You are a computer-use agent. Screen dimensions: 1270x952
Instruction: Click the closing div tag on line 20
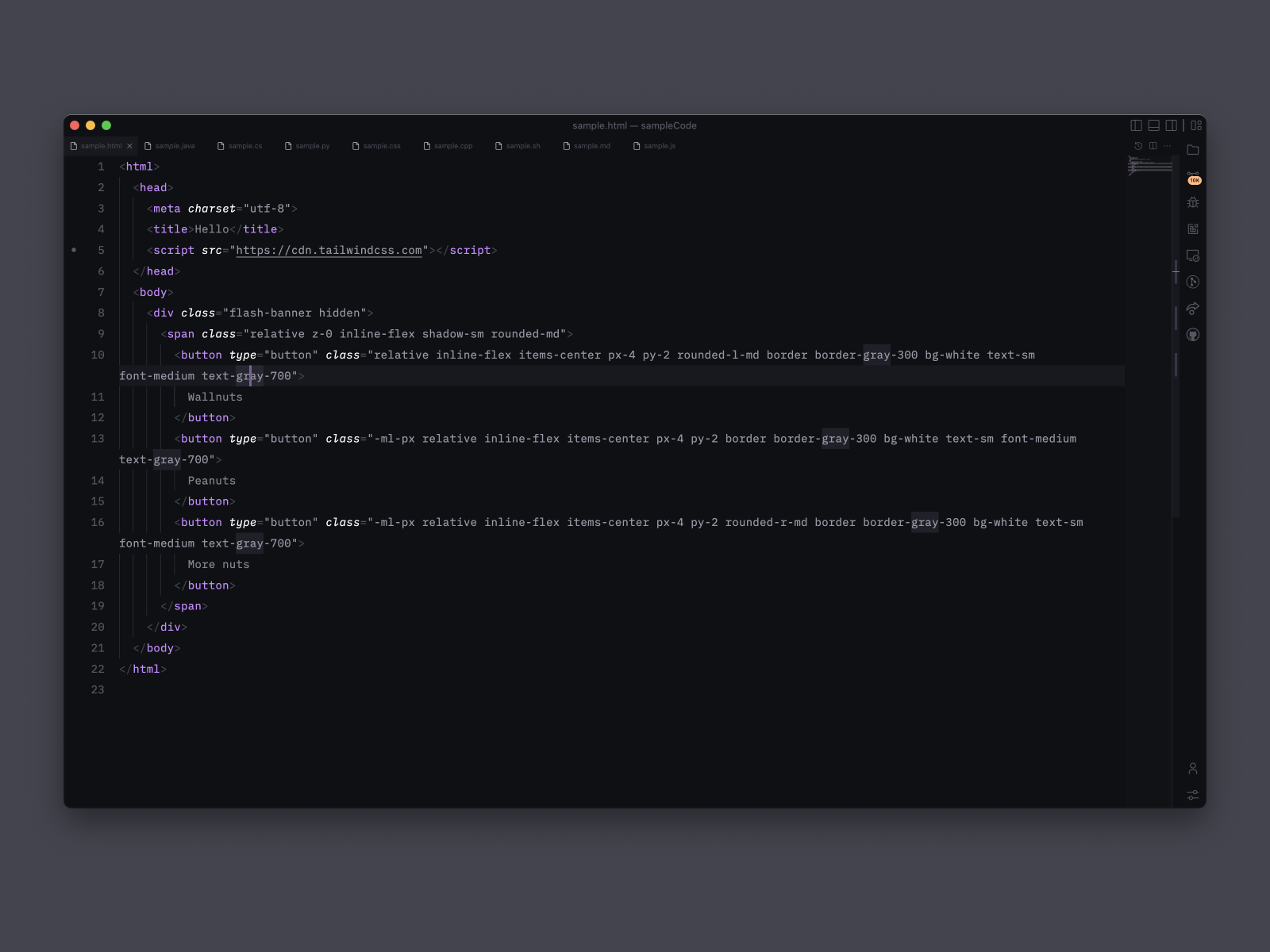167,627
